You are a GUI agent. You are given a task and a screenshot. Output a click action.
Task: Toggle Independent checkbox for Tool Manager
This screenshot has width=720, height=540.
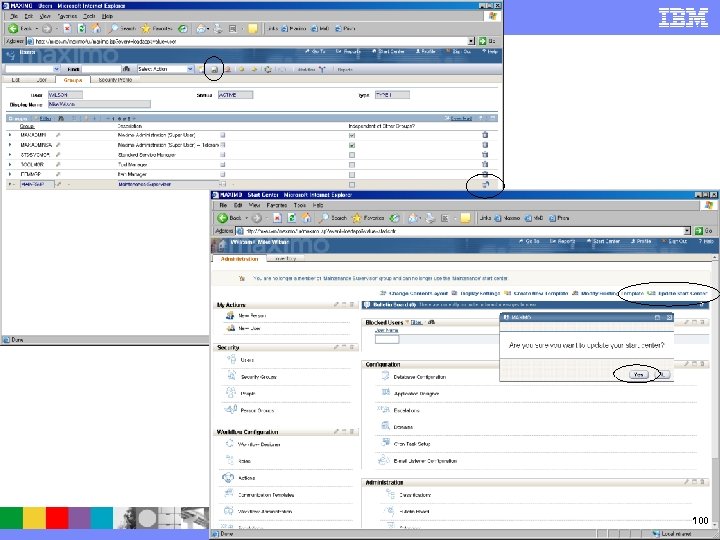352,165
